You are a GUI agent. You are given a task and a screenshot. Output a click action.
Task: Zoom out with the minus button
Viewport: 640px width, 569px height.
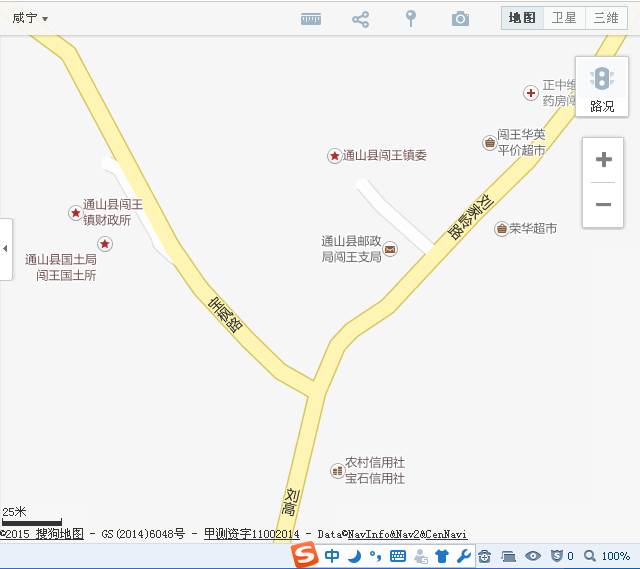tap(603, 204)
